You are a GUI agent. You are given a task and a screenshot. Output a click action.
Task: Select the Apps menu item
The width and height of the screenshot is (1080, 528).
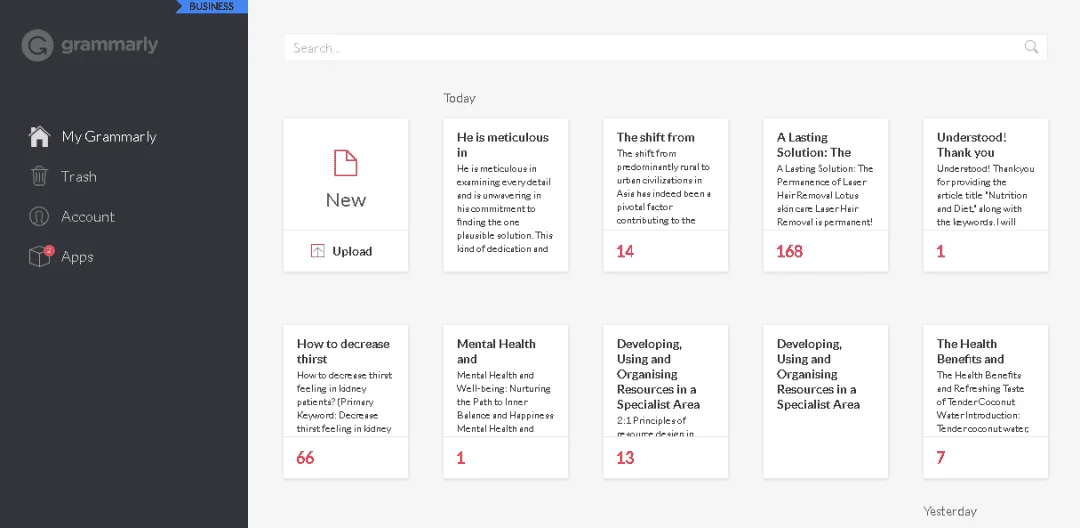click(77, 257)
